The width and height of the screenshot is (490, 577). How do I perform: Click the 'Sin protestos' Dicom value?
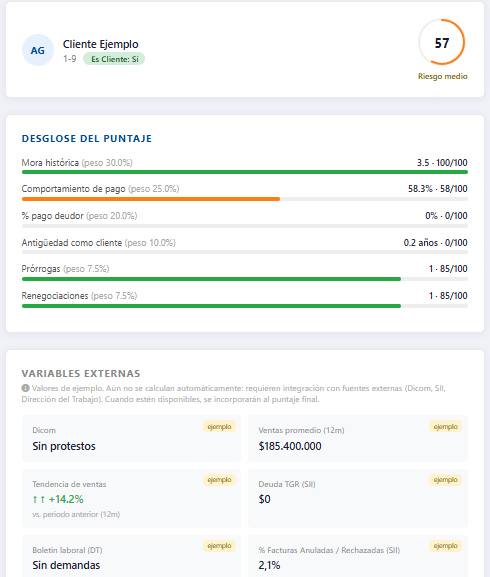[64, 446]
